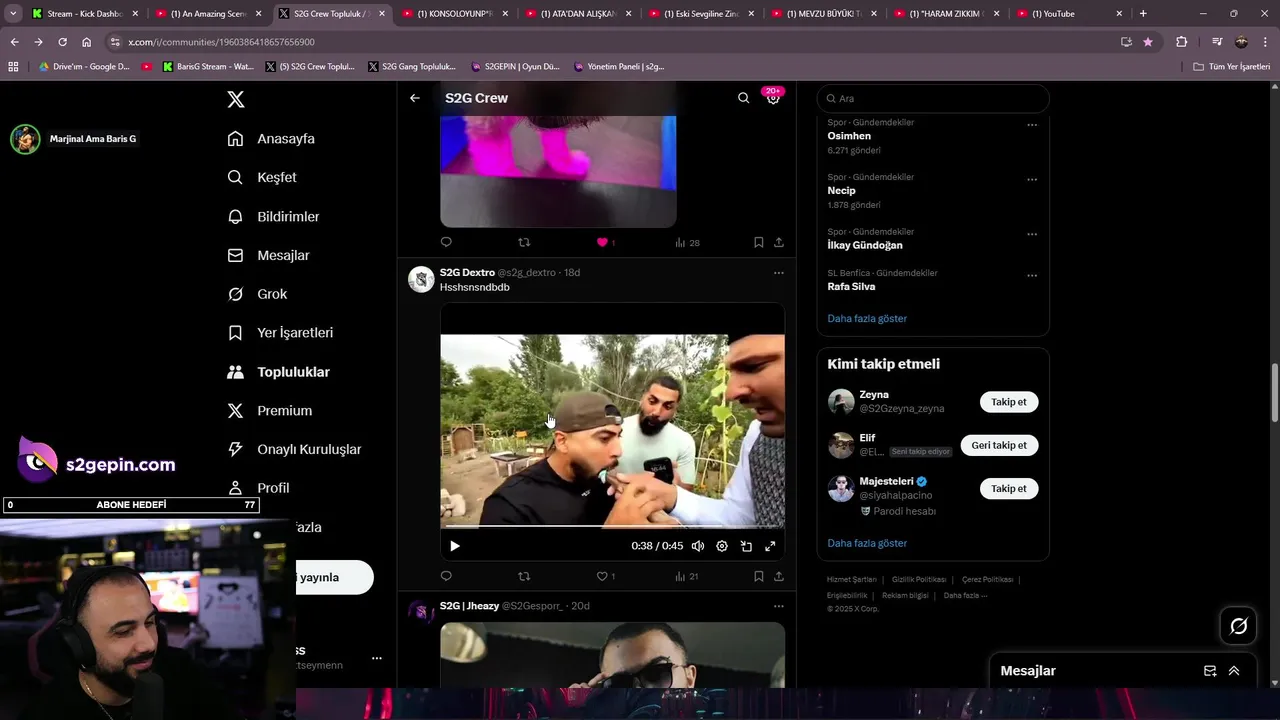Click the Ara search field
The height and width of the screenshot is (720, 1280).
coord(933,99)
